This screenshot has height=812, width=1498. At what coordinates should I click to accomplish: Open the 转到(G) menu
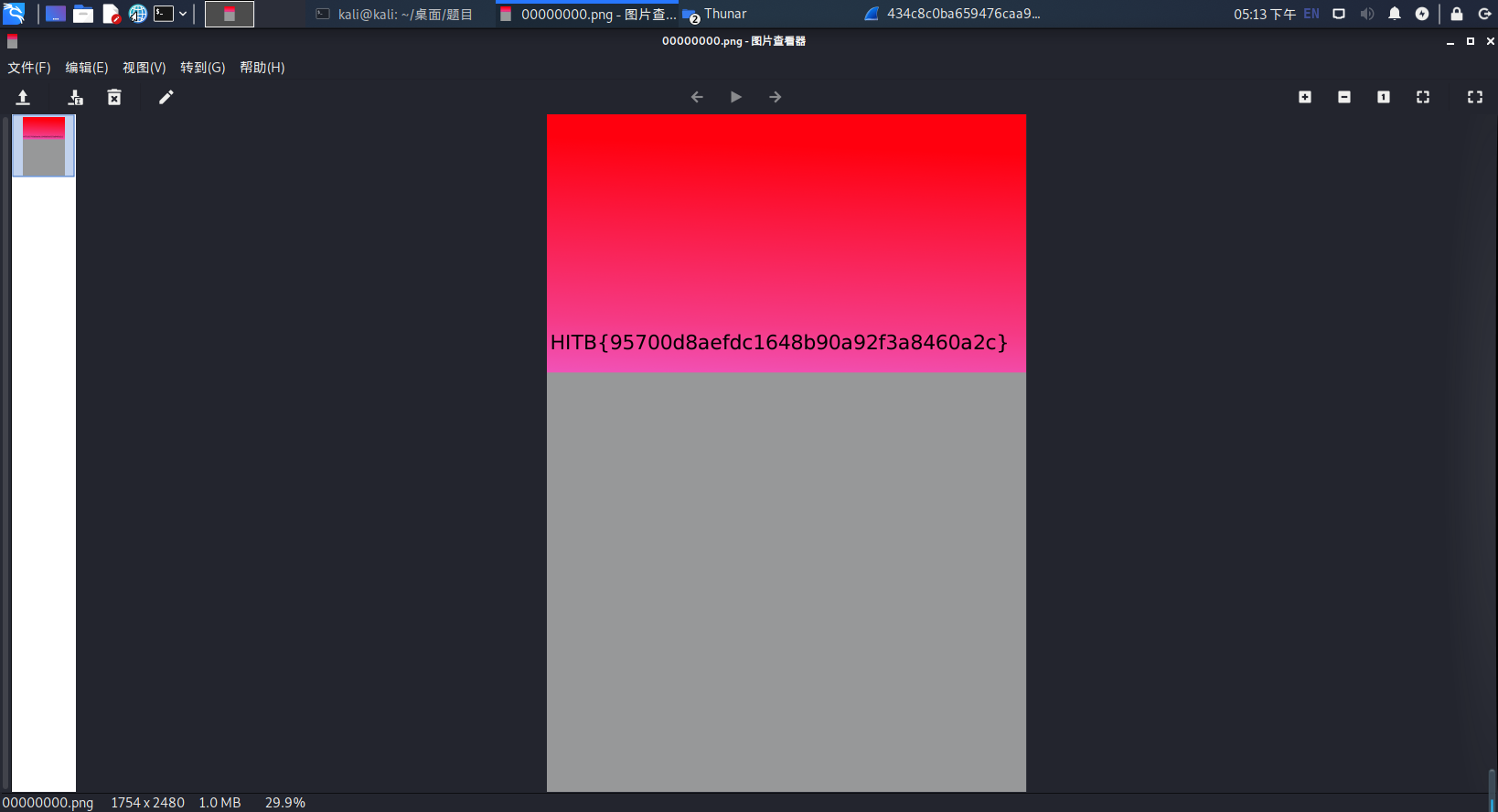(203, 68)
